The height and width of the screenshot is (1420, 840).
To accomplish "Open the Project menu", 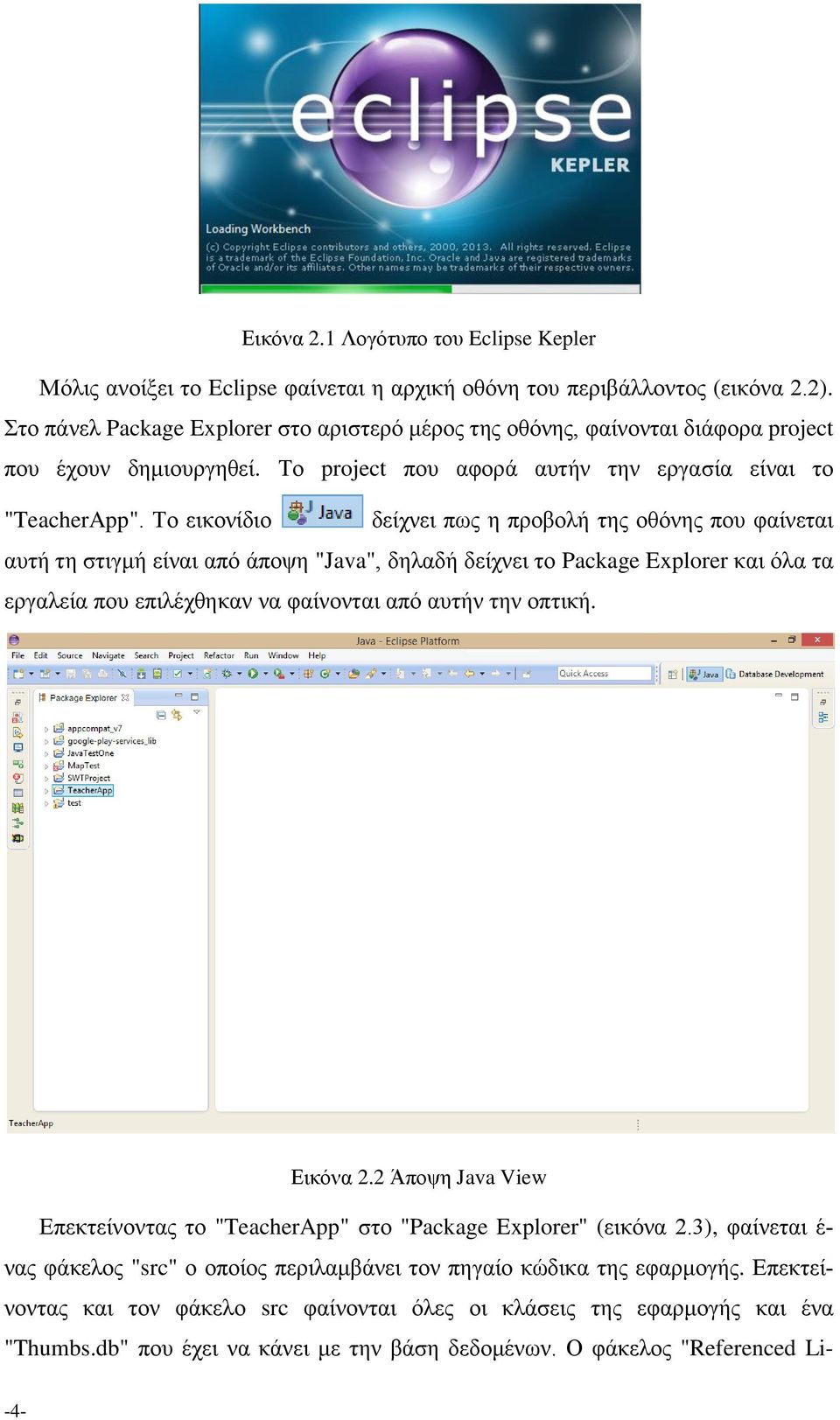I will pyautogui.click(x=181, y=655).
